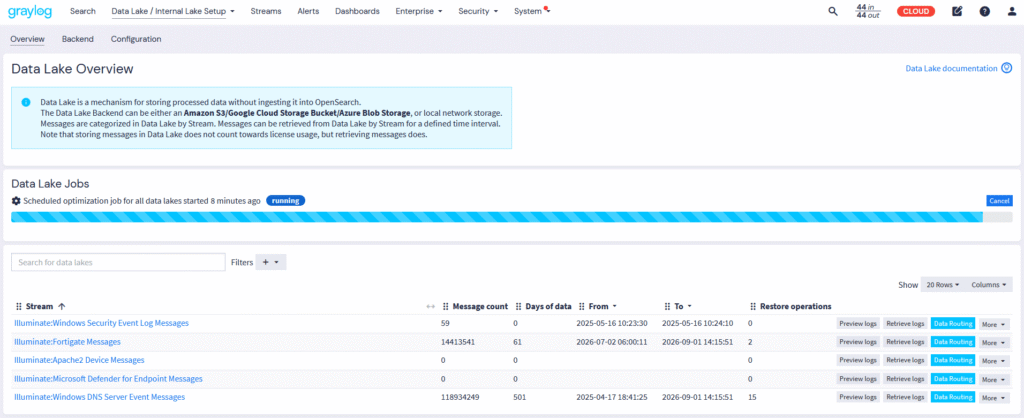Open the 20 Rows dropdown
Viewport: 1024px width, 418px height.
point(943,285)
